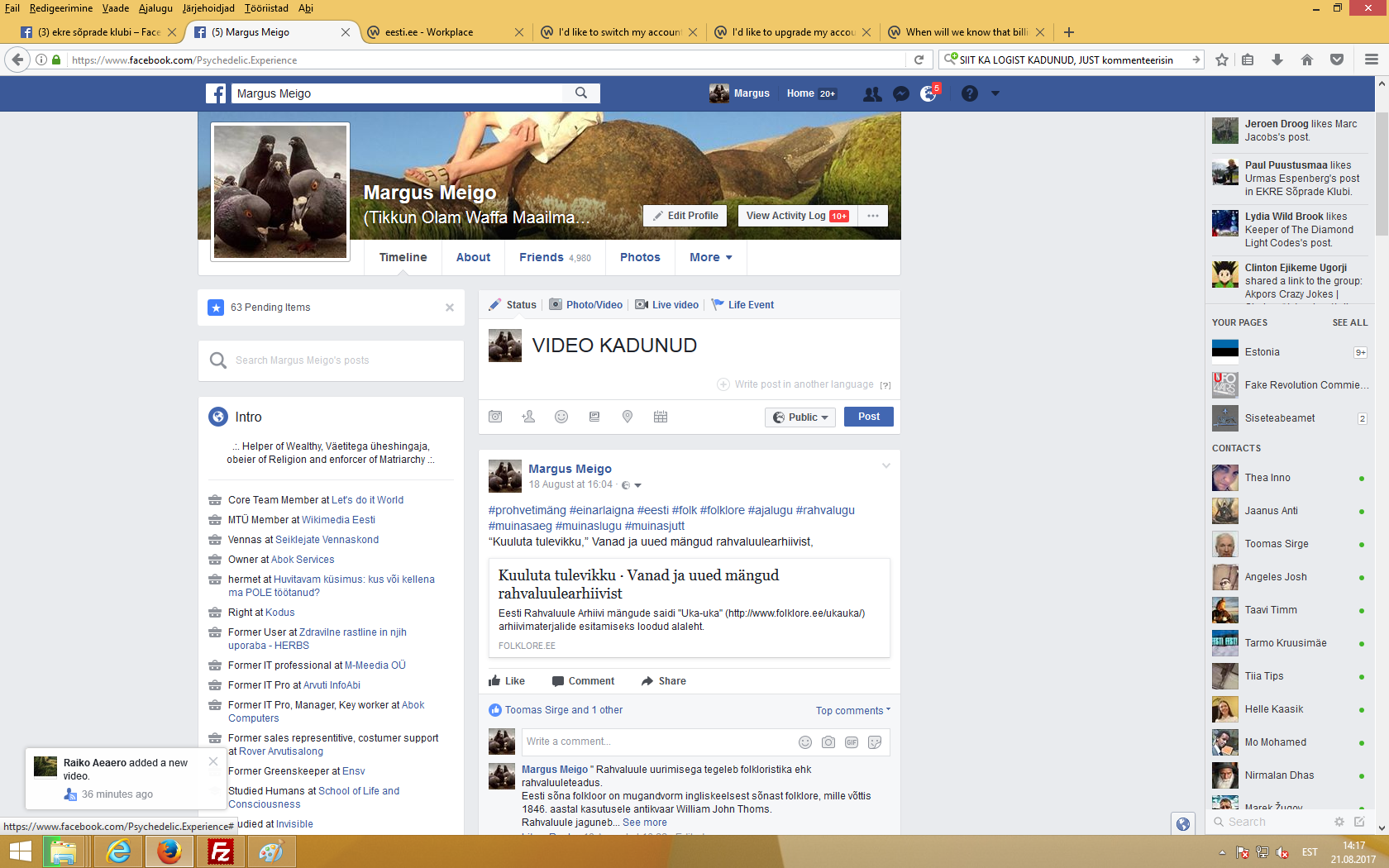
Task: Open the Ajalugu menu
Action: coord(155,8)
